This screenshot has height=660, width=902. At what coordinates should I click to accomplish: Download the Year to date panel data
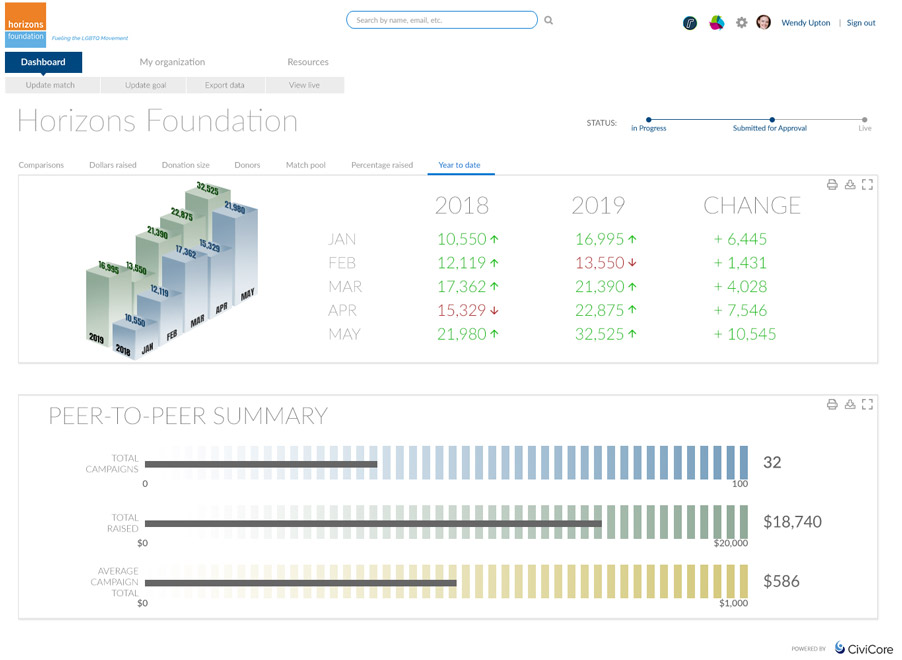coord(850,184)
